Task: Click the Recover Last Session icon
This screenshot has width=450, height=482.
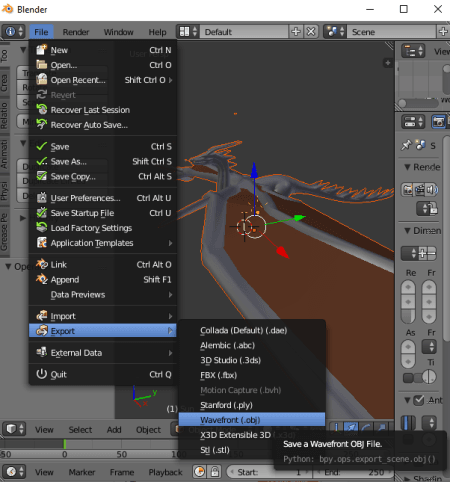Action: coord(42,109)
